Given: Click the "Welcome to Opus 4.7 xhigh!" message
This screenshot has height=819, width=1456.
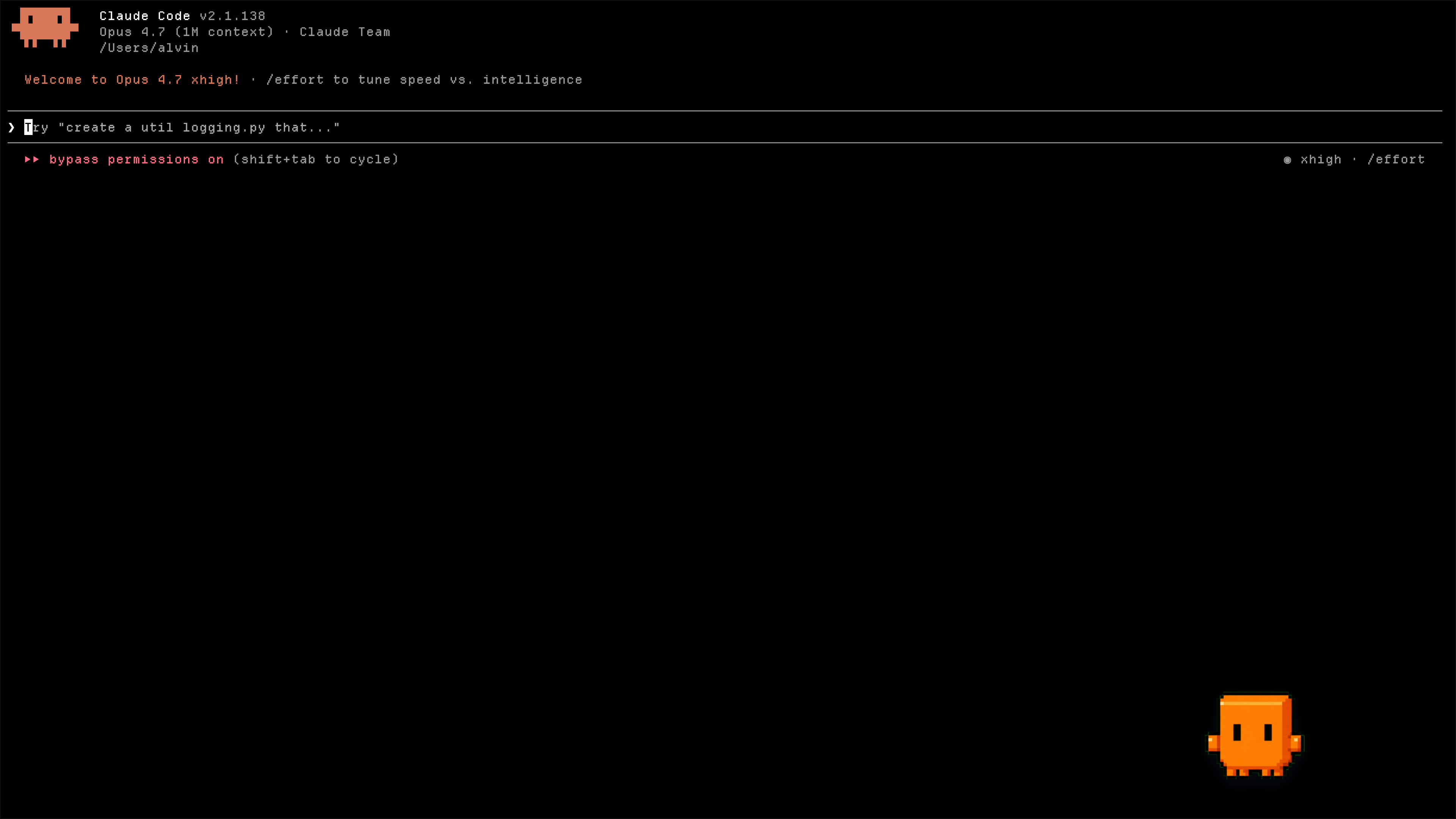Looking at the screenshot, I should click(x=132, y=80).
